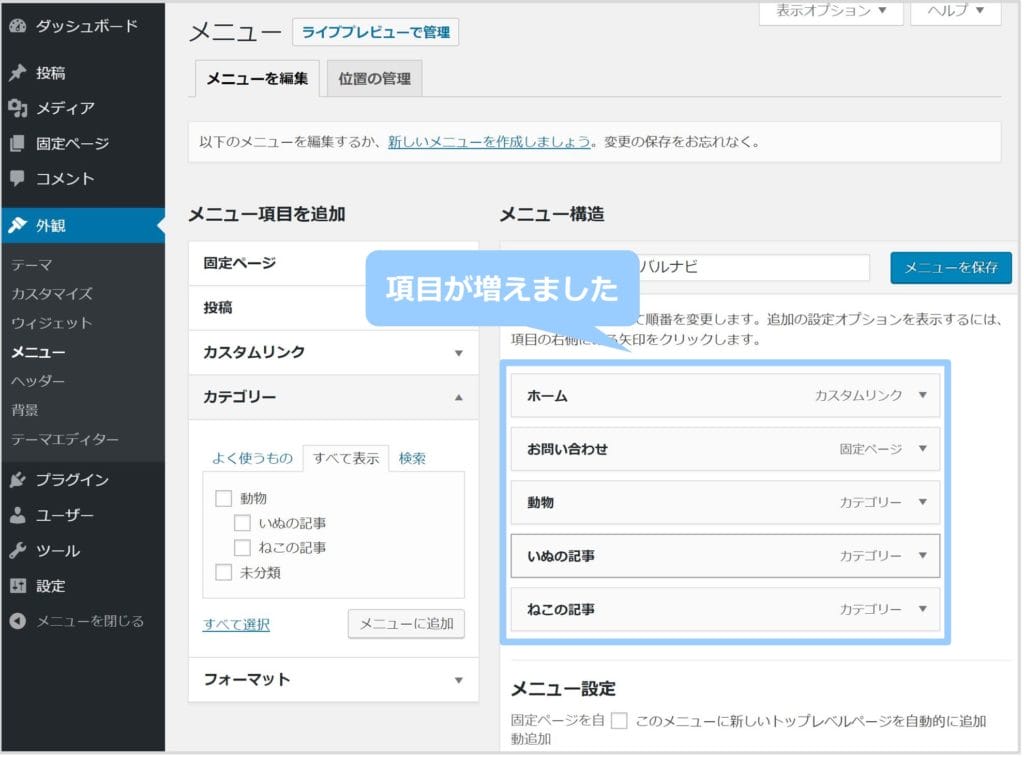Open the 表示オプション dropdown

pyautogui.click(x=831, y=11)
